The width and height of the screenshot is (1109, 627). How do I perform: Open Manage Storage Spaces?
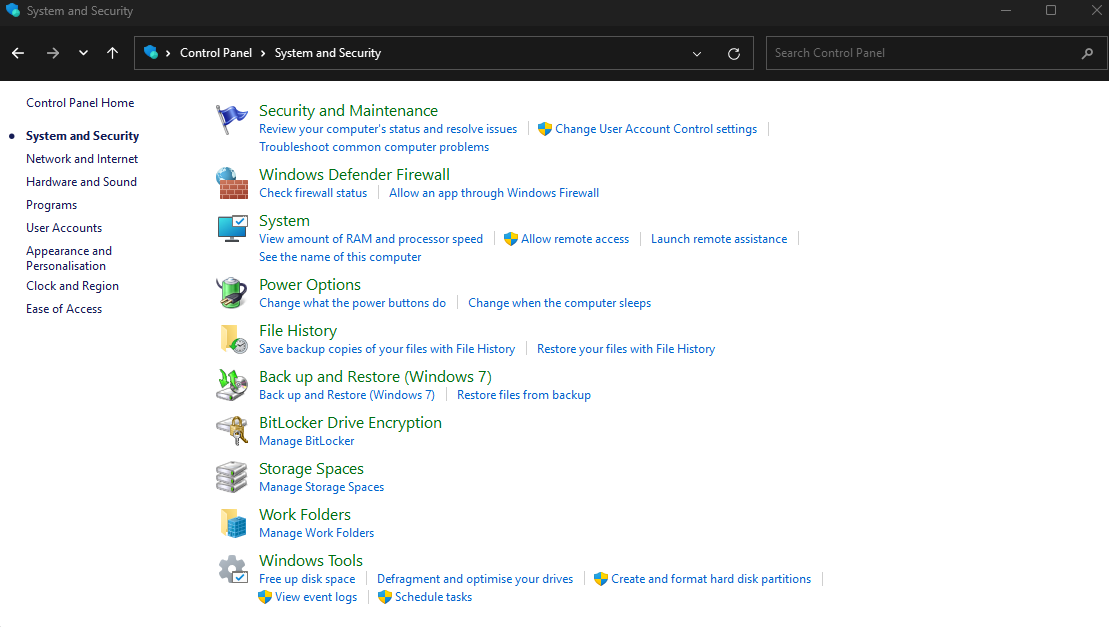click(321, 487)
